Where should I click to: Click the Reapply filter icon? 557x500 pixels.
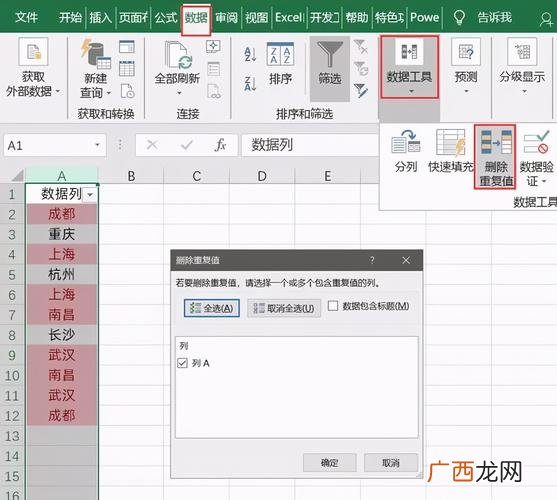361,68
